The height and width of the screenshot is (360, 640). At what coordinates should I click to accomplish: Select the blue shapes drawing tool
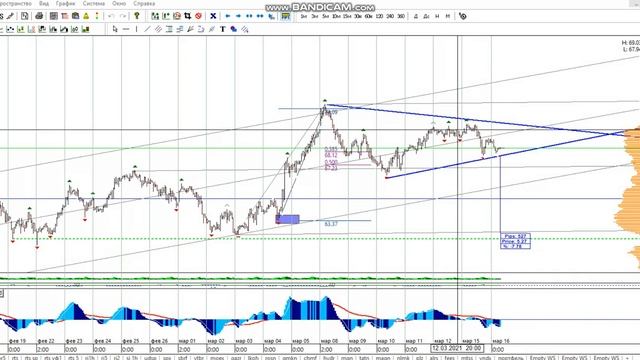coord(233,29)
